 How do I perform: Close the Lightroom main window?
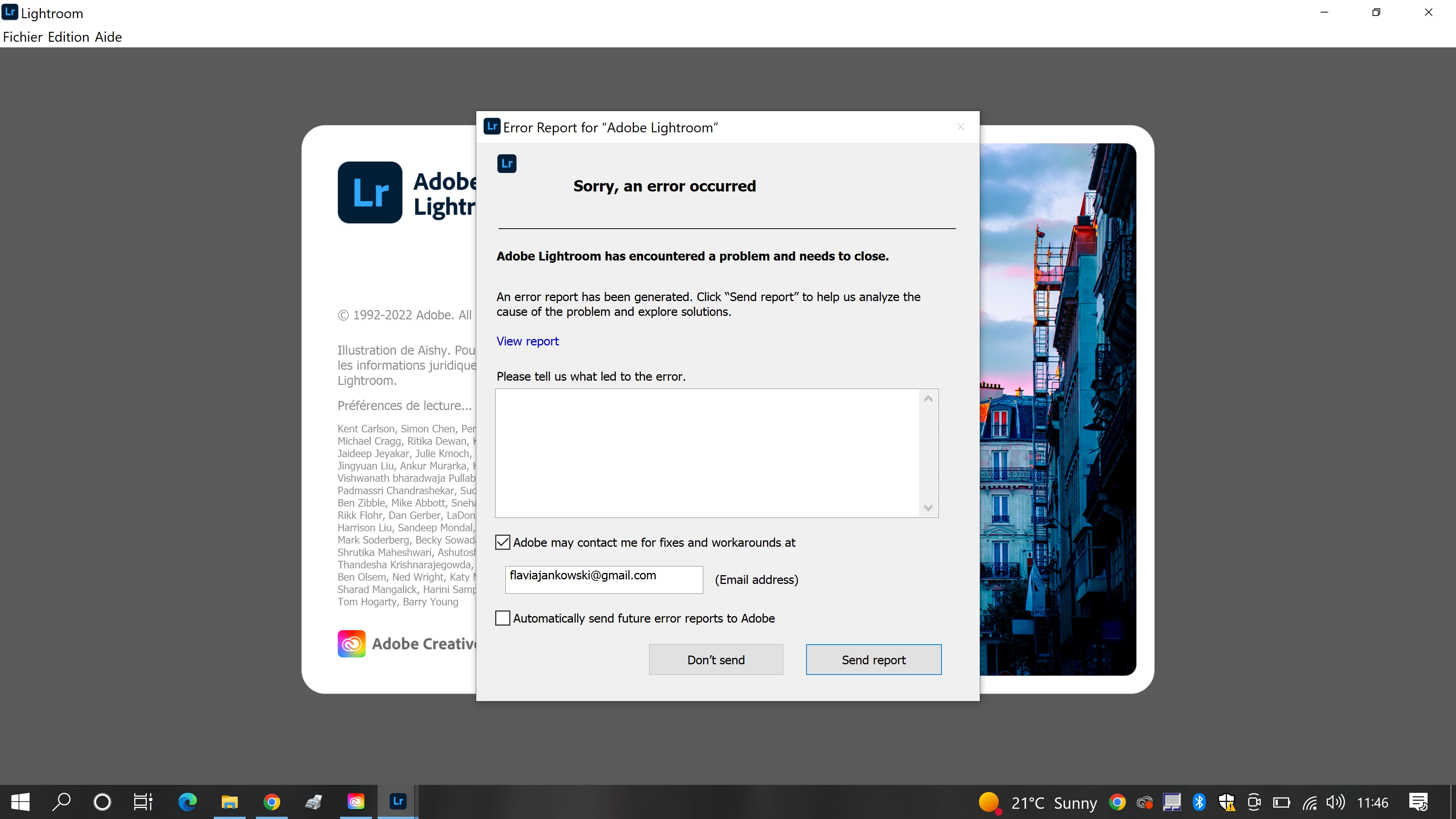tap(1428, 12)
